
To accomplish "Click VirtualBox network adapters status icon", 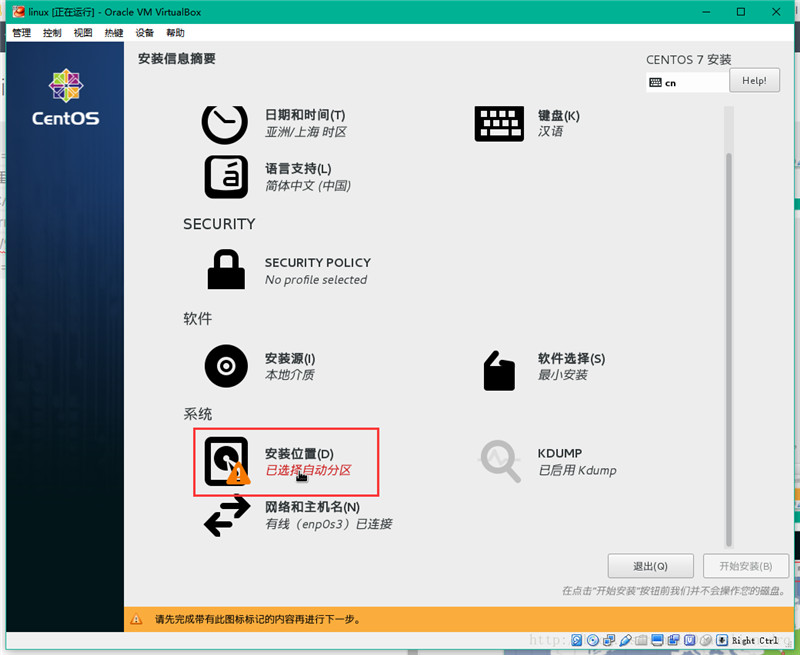I will click(x=609, y=640).
